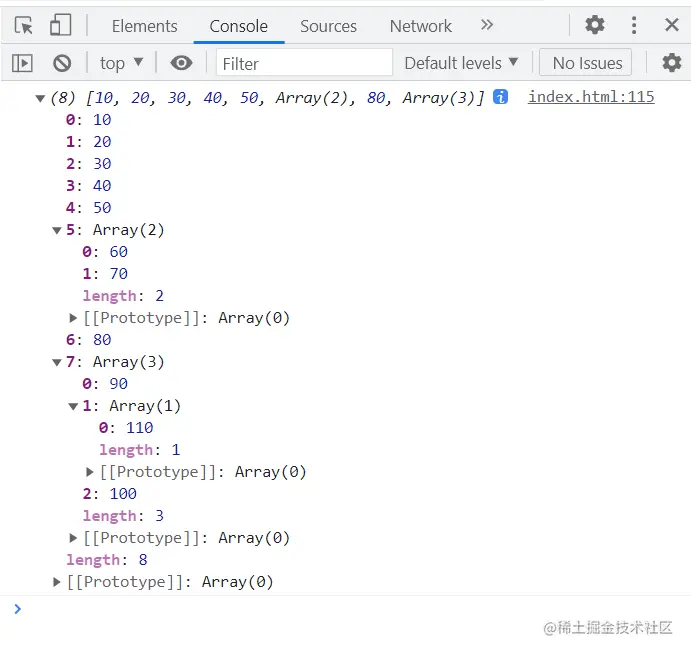Viewport: 691px width, 654px height.
Task: Create live expression with the eye icon
Action: click(181, 63)
